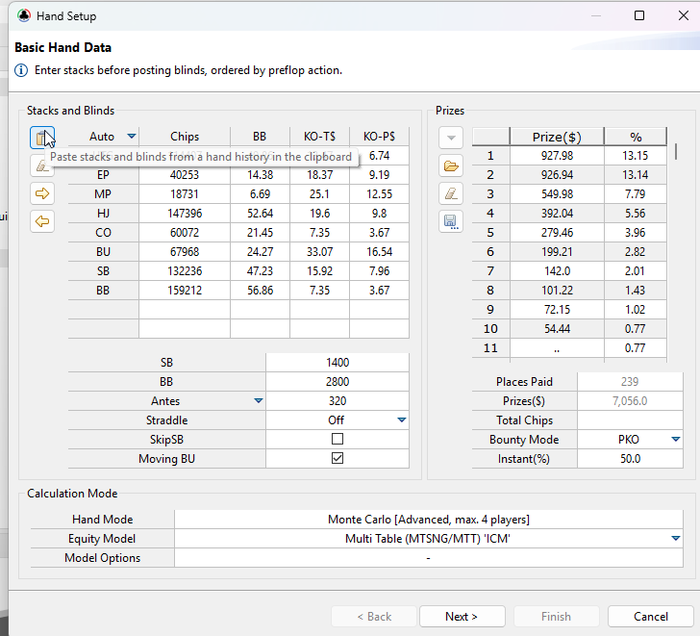Paste stacks from clipboard hand history
This screenshot has height=636, width=700.
[x=42, y=138]
